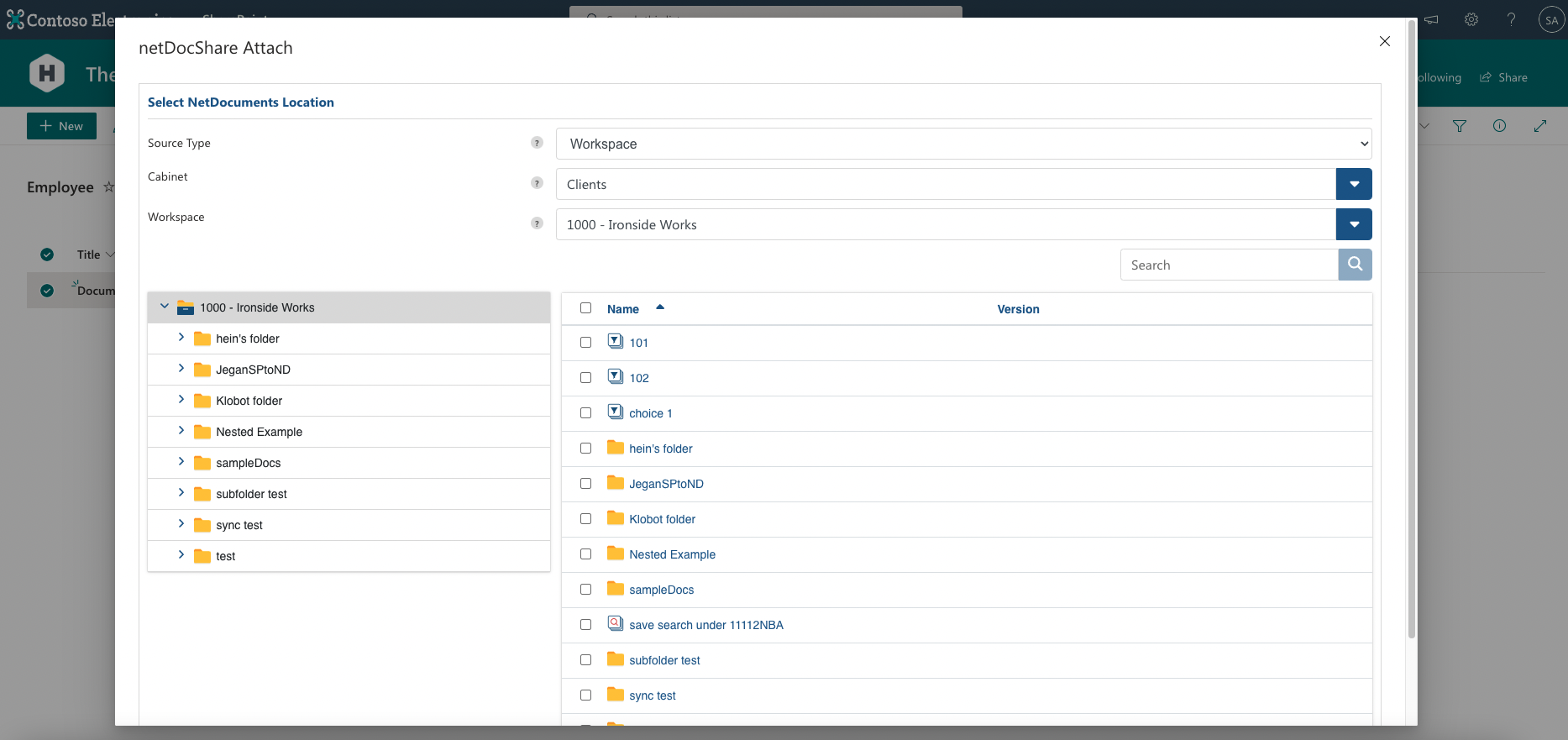1568x740 pixels.
Task: Open the Source Type Workspace dropdown
Action: click(x=963, y=144)
